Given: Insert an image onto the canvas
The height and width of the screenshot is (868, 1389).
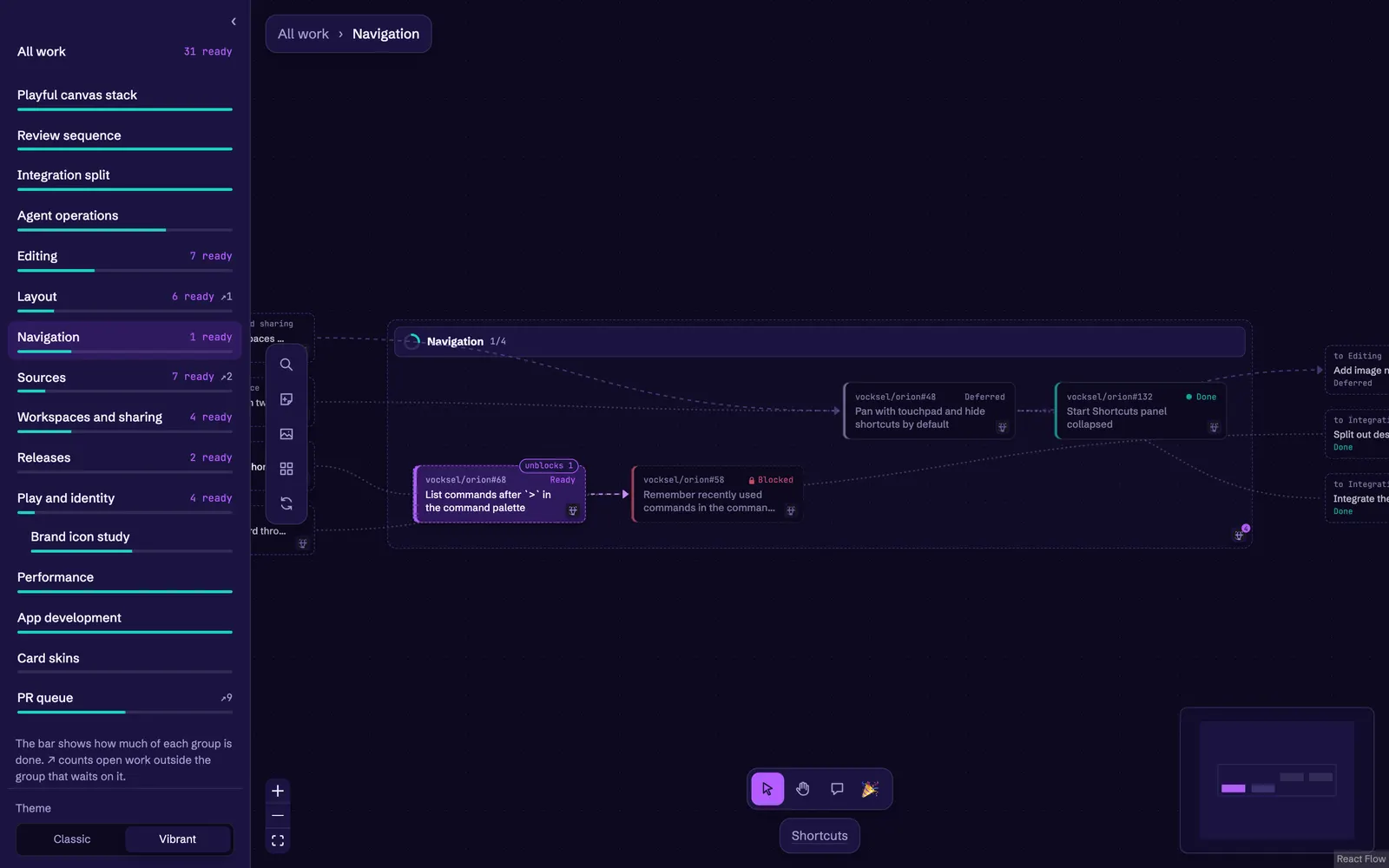Looking at the screenshot, I should pyautogui.click(x=286, y=434).
